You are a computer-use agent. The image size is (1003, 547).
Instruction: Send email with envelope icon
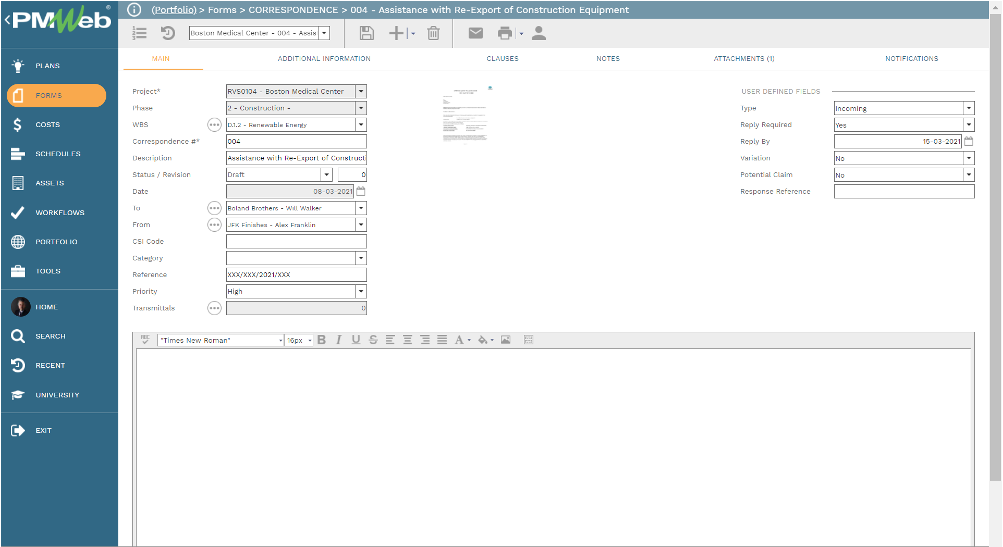tap(475, 33)
